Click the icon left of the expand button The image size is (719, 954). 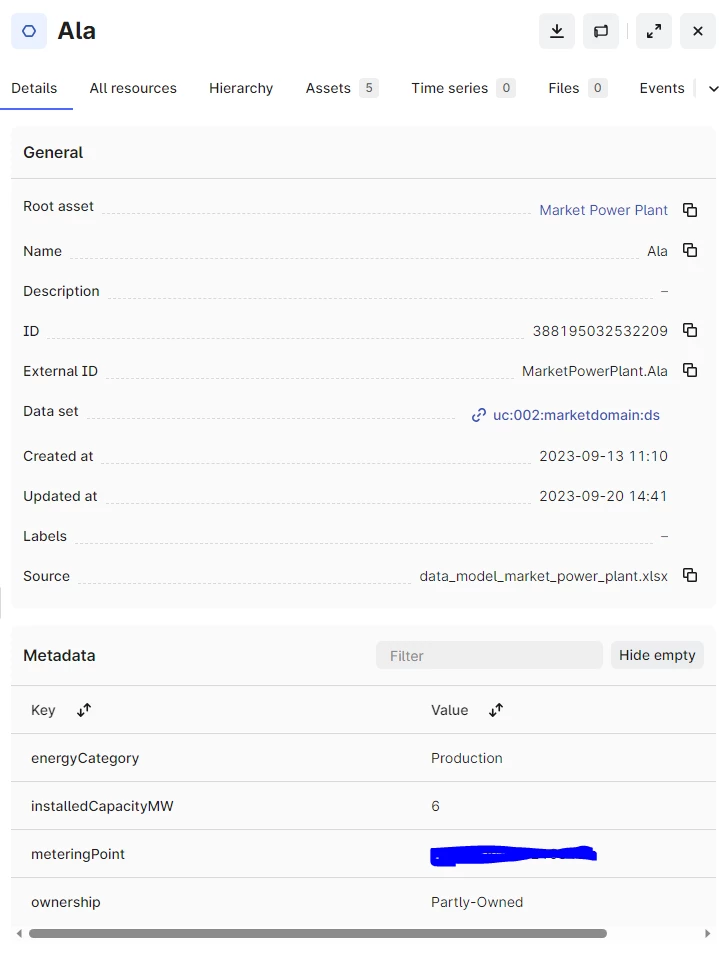[x=601, y=31]
